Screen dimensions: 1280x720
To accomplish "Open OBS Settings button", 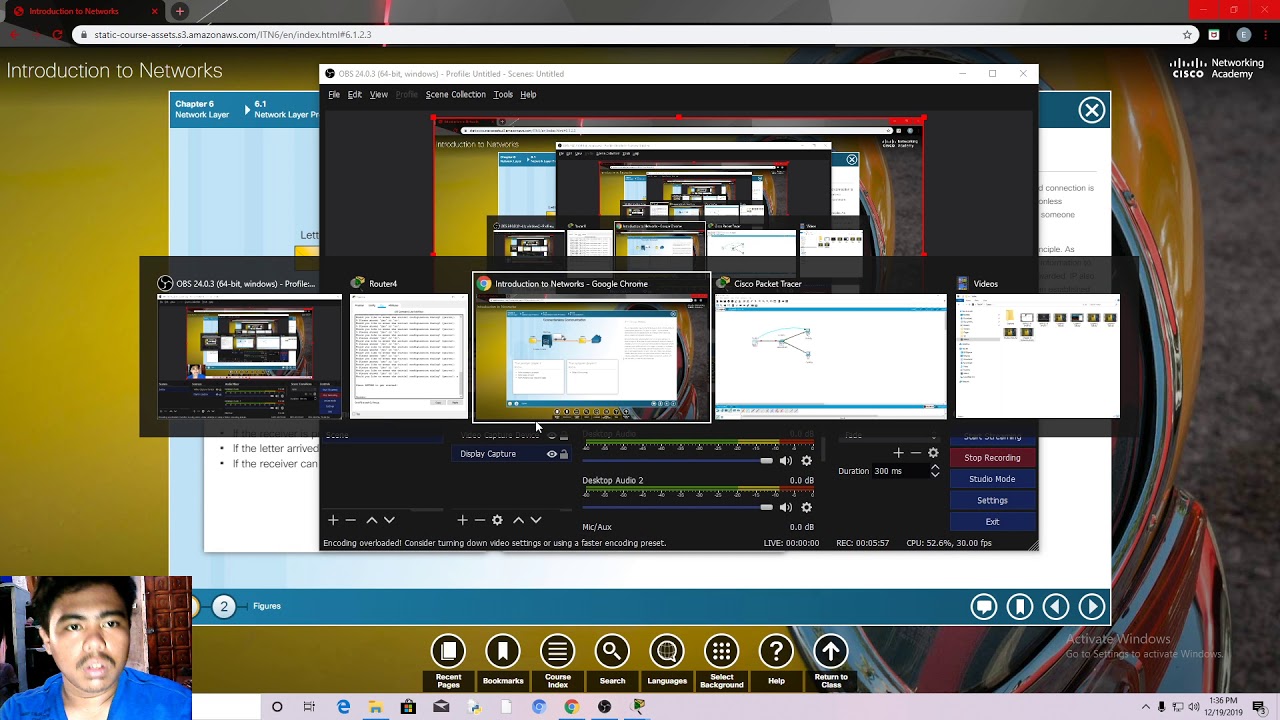I will tap(992, 500).
